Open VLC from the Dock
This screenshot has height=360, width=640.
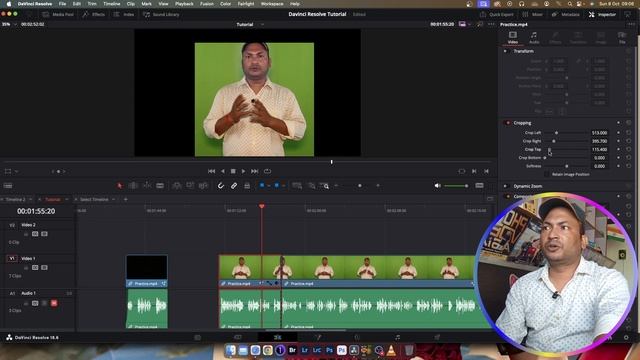pyautogui.click(x=391, y=350)
